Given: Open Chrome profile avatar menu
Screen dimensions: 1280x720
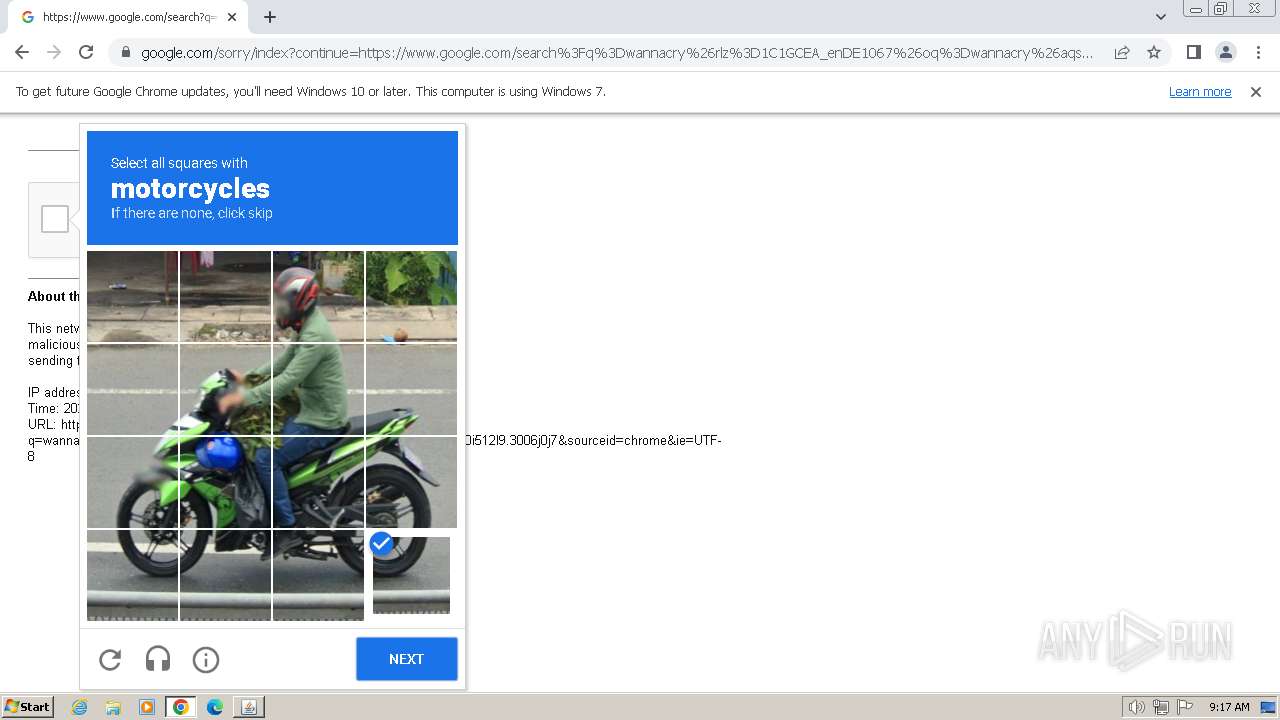Looking at the screenshot, I should (1226, 52).
